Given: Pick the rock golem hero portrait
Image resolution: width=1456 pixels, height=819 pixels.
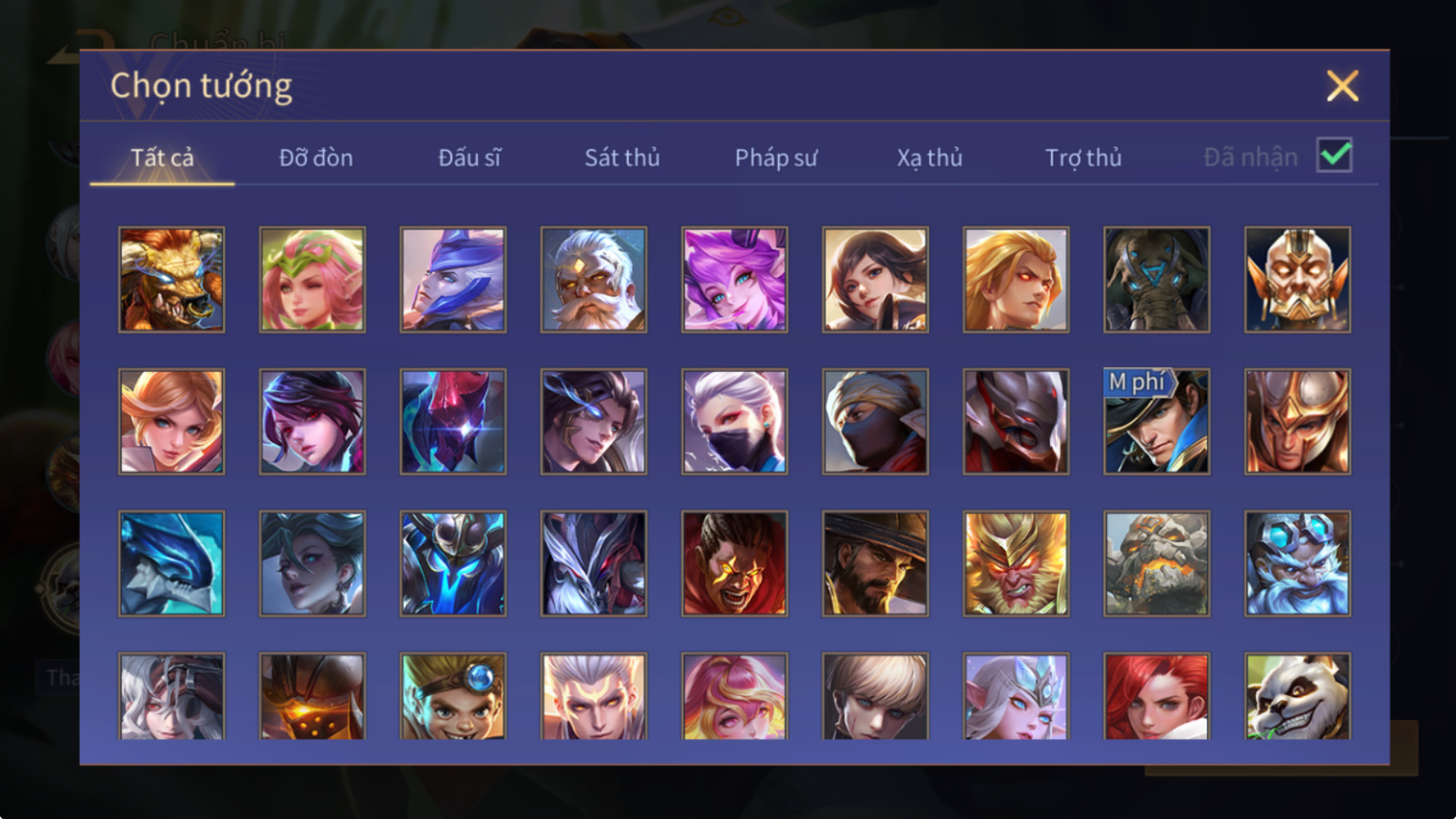Looking at the screenshot, I should [x=1157, y=564].
